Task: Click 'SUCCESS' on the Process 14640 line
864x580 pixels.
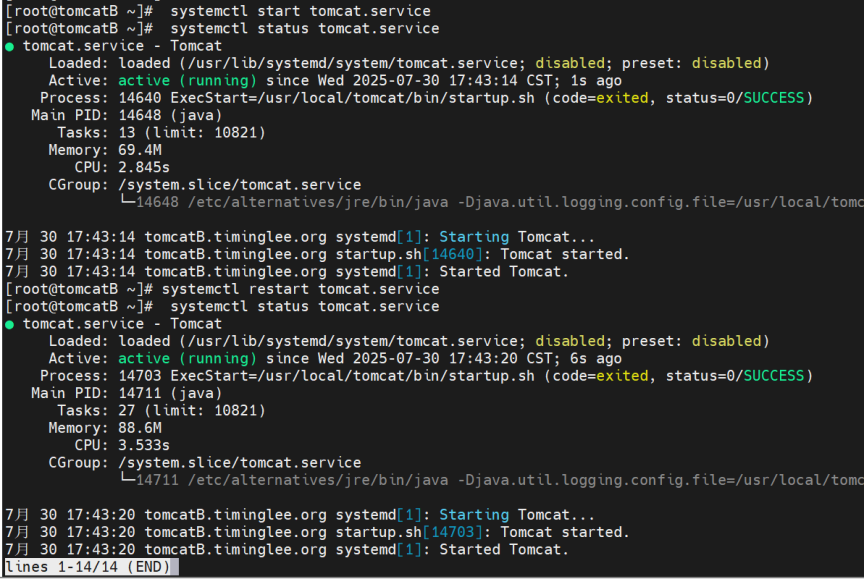Action: tap(774, 98)
